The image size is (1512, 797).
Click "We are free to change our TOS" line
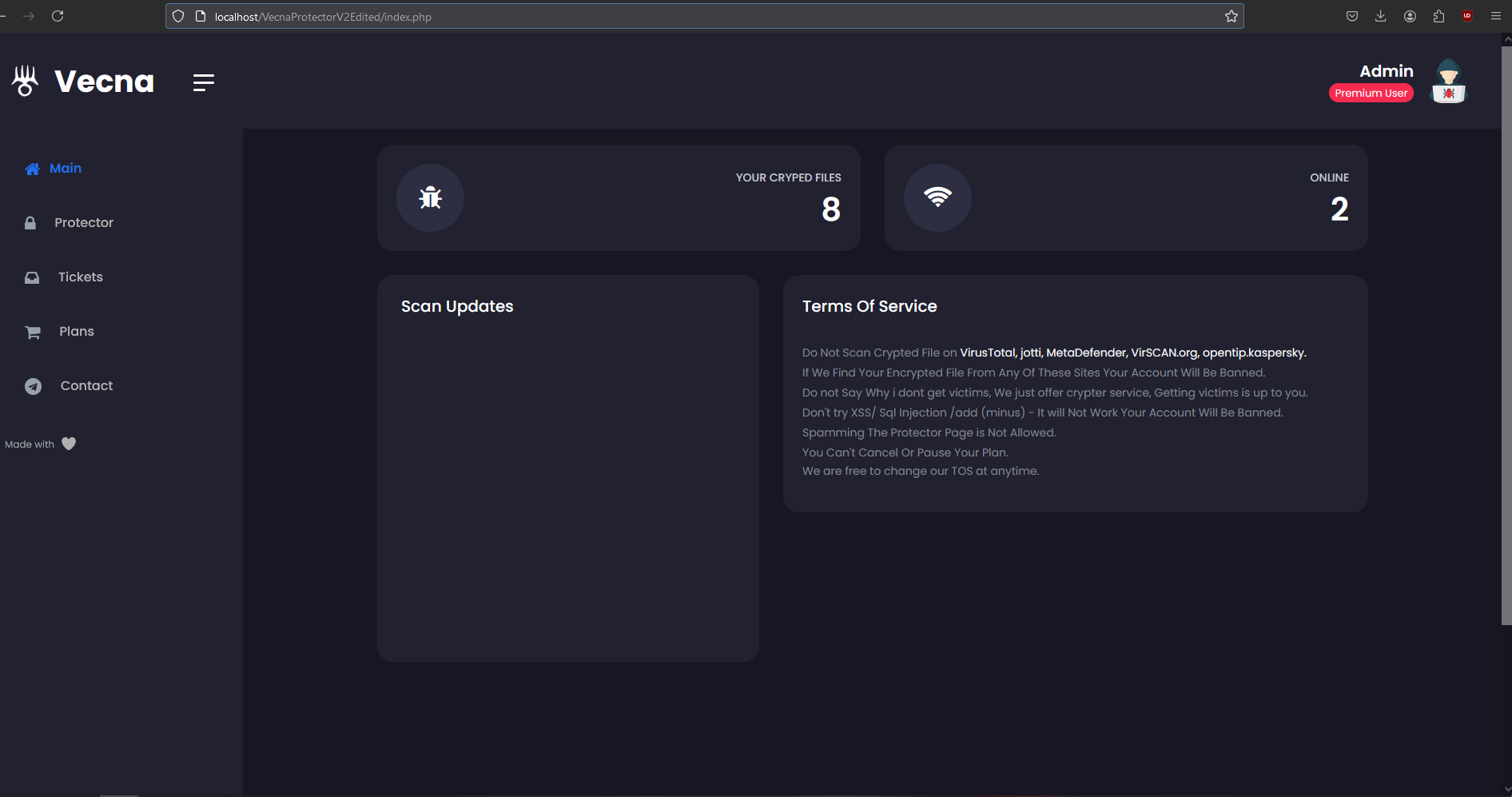point(921,472)
